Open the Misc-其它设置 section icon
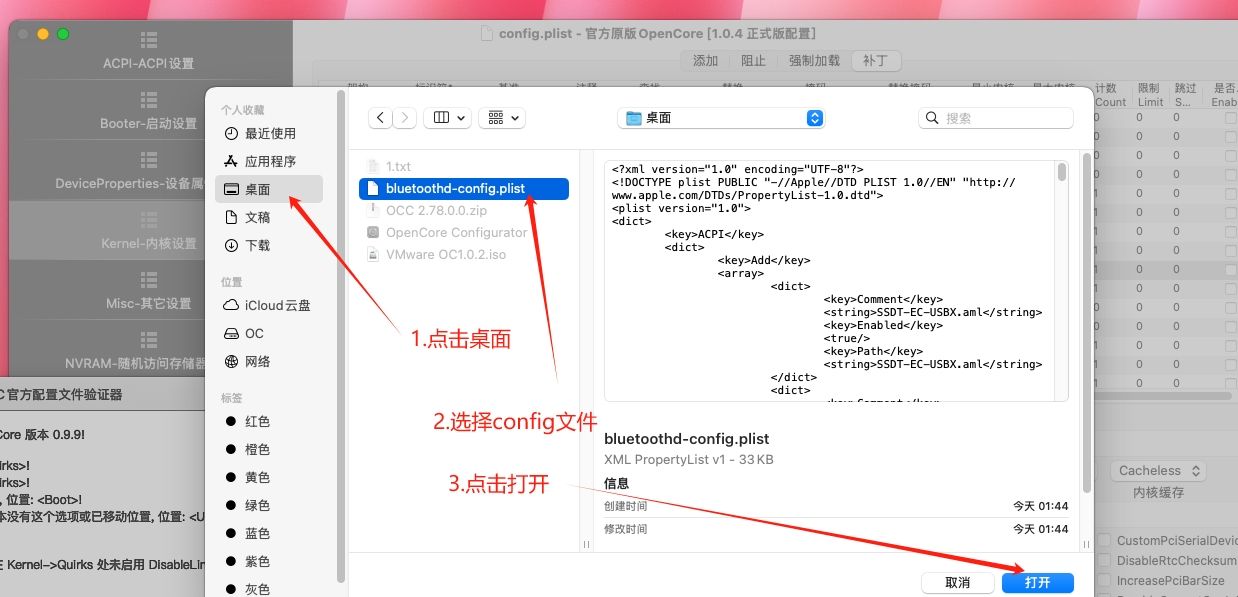This screenshot has height=597, width=1238. point(148,282)
